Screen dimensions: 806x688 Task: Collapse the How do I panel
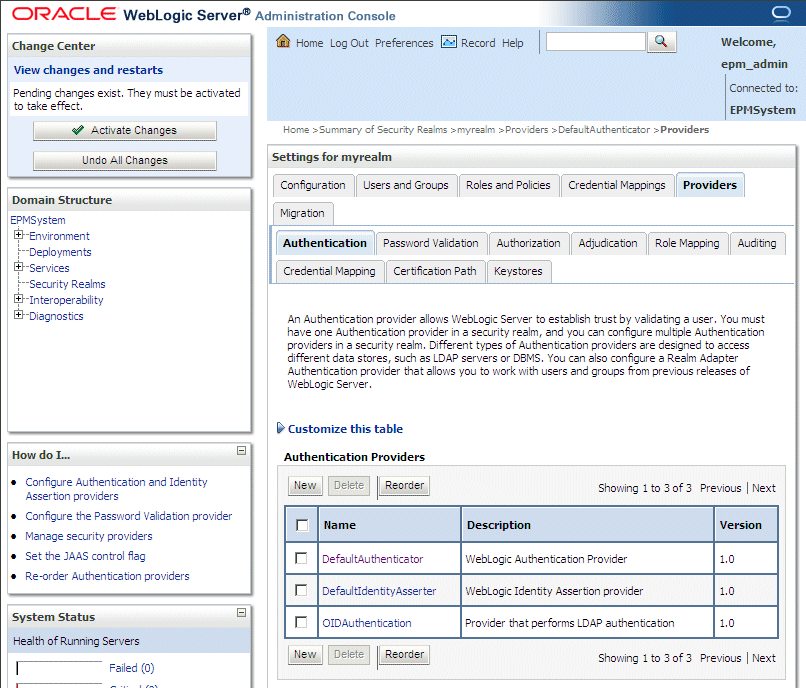(241, 451)
